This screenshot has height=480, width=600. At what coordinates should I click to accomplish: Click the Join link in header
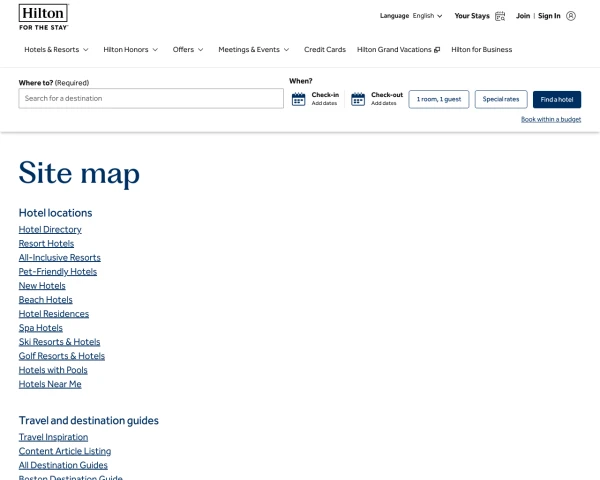(x=523, y=16)
